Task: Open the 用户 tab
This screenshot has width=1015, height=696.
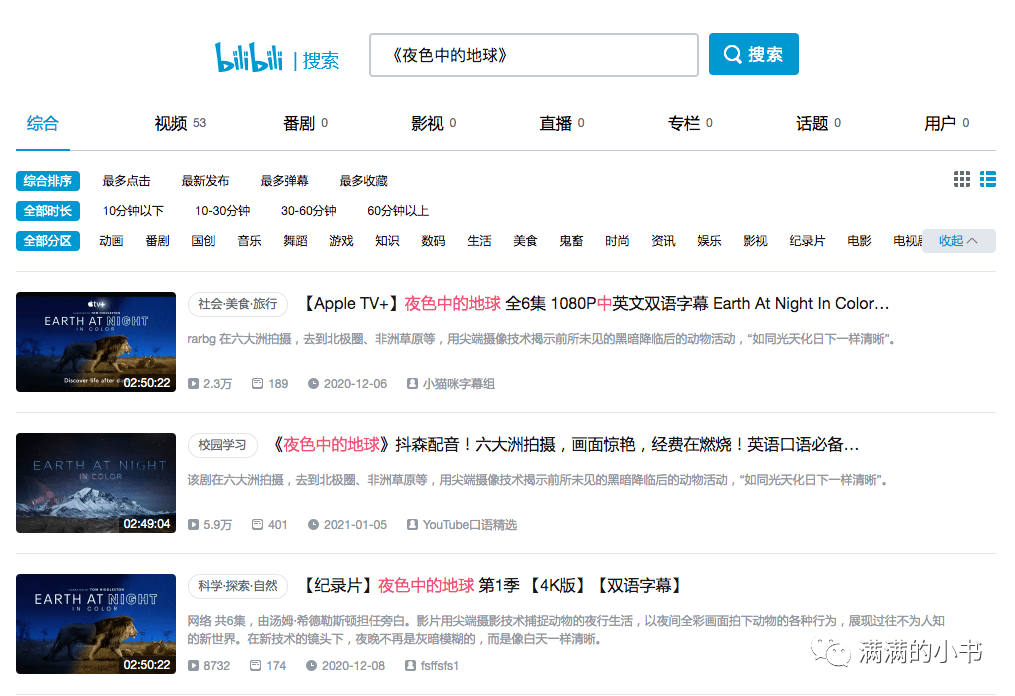Action: point(946,123)
